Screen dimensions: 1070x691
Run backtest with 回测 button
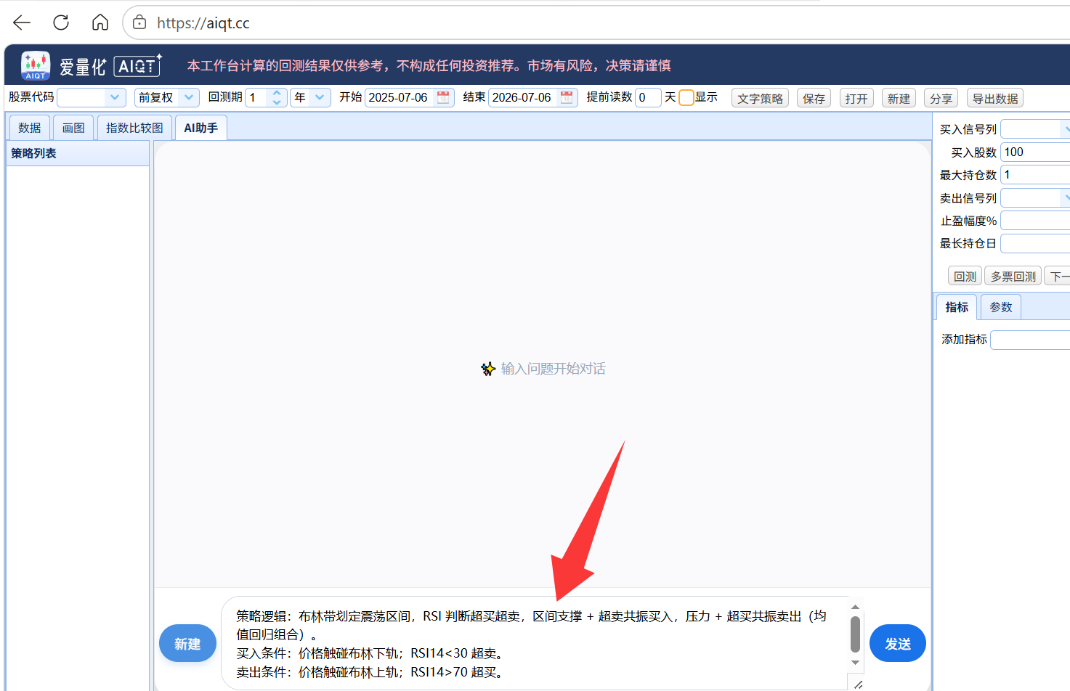(x=964, y=276)
